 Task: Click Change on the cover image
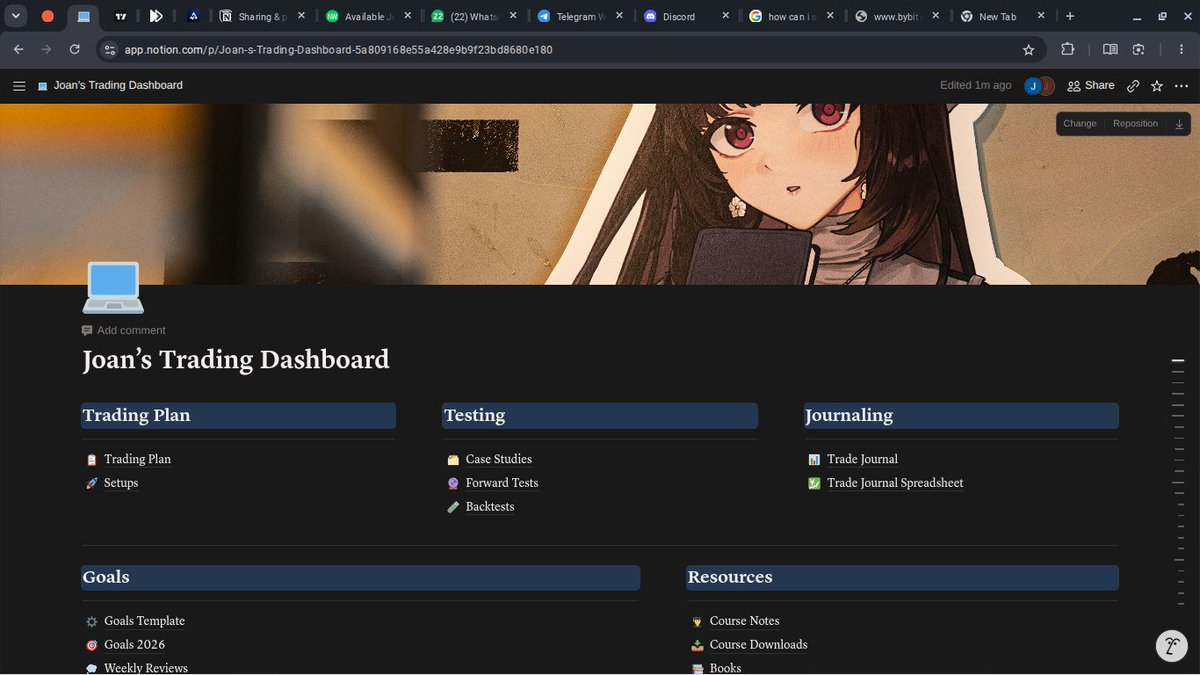[x=1080, y=124]
